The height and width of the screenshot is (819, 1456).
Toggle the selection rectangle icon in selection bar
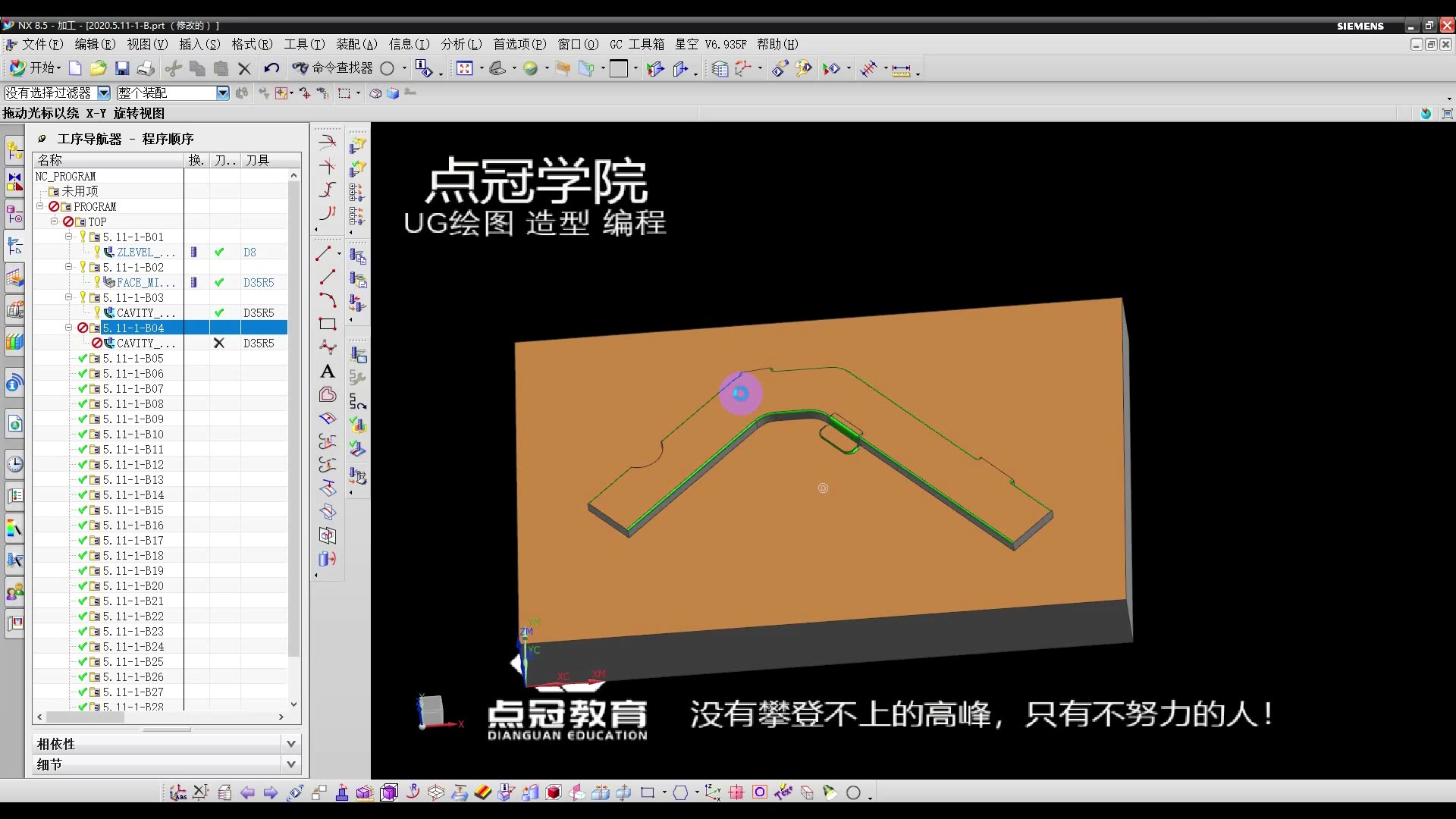344,93
